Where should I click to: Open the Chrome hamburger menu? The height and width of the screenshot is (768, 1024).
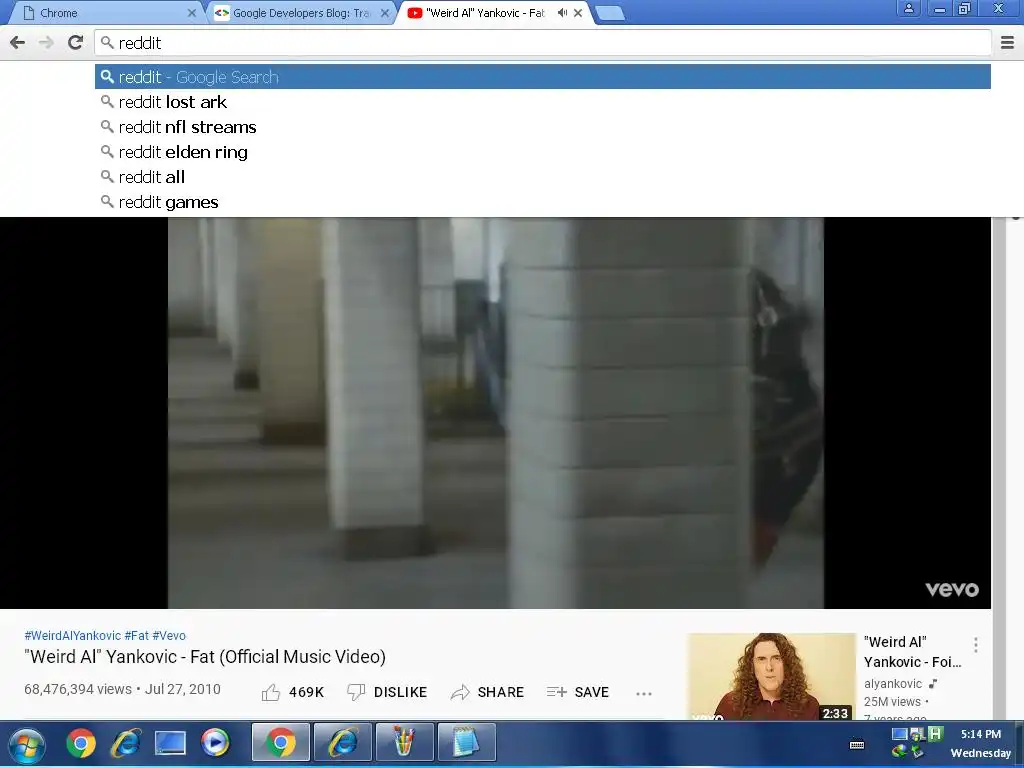point(1008,43)
